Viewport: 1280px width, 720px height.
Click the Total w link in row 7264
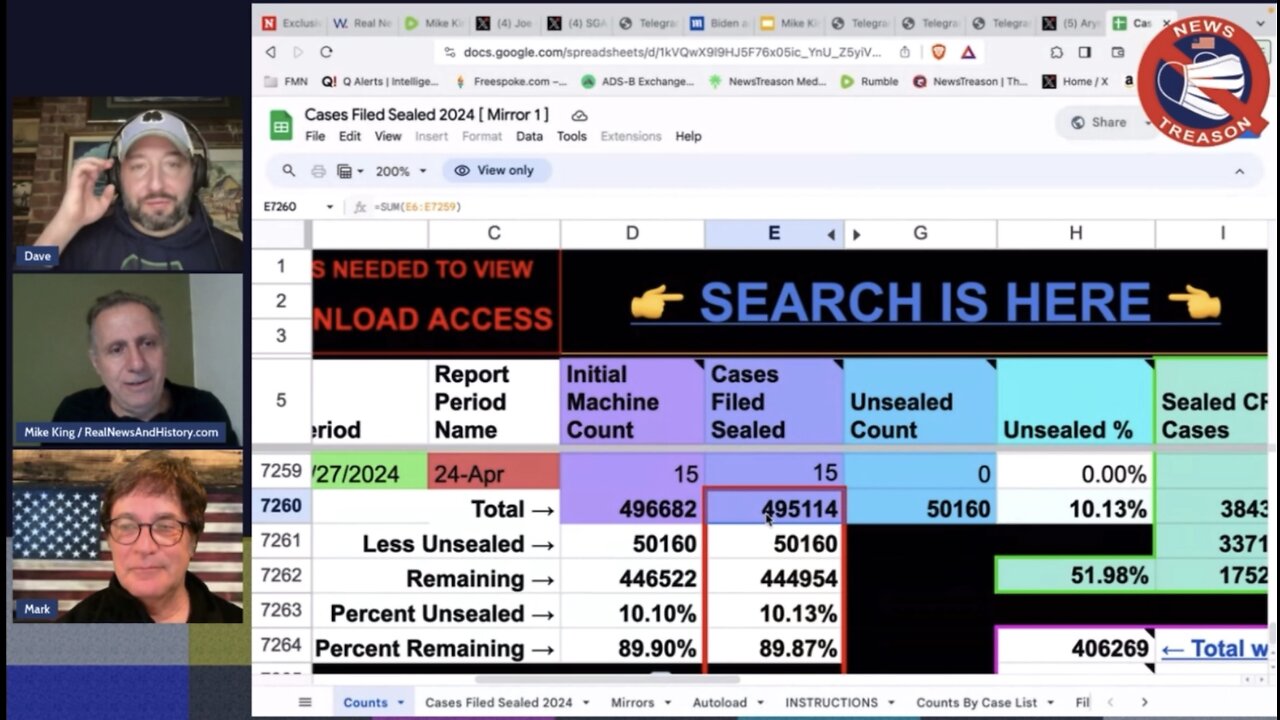pos(1215,649)
